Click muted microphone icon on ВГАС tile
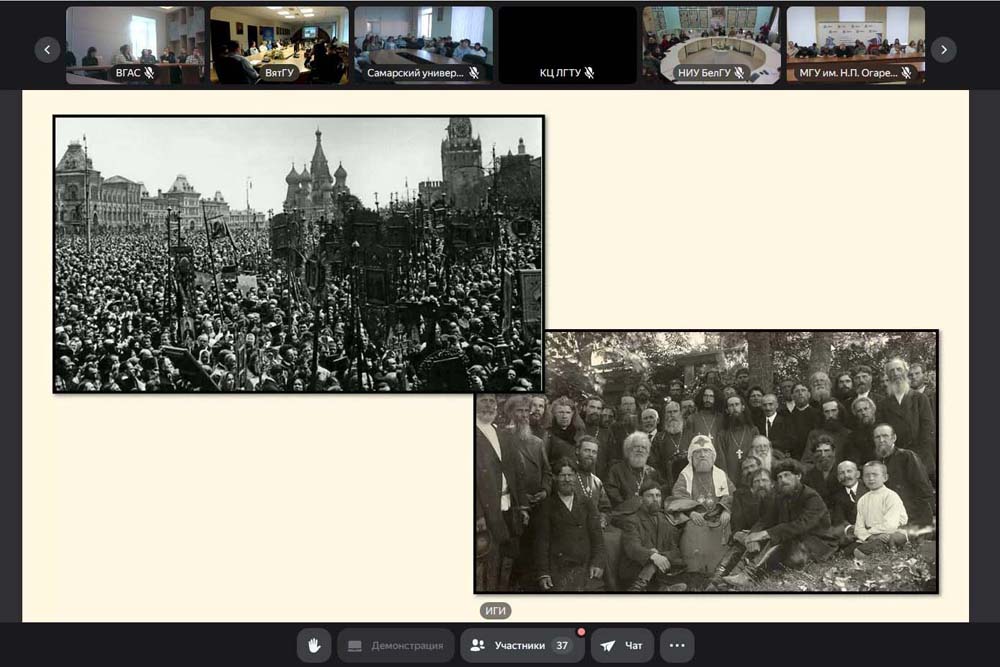This screenshot has height=667, width=1000. tap(149, 73)
